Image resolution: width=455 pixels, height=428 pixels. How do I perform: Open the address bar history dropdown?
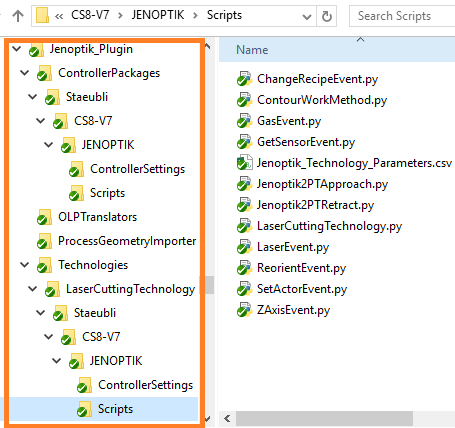pyautogui.click(x=307, y=16)
